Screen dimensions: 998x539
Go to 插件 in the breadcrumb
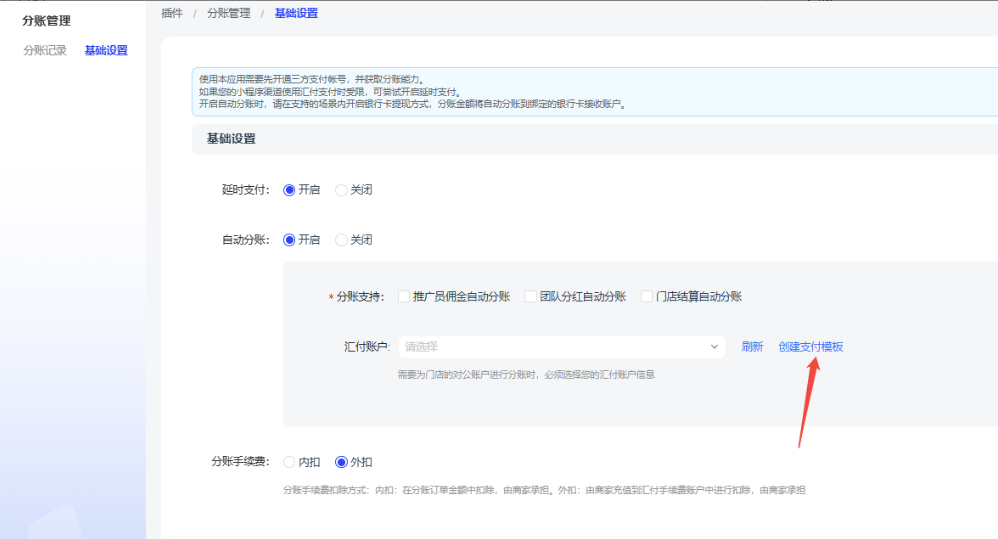[172, 13]
